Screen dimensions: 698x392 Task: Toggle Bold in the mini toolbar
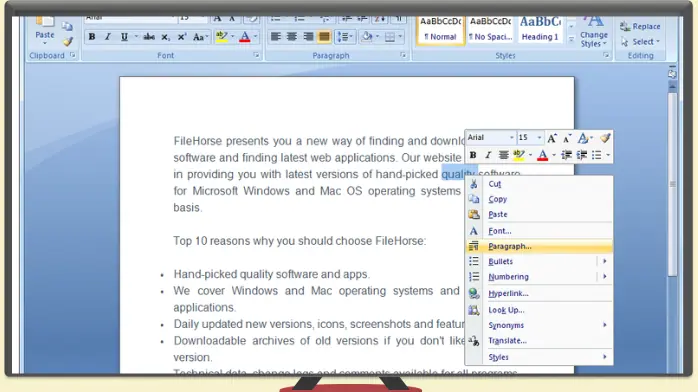click(473, 155)
